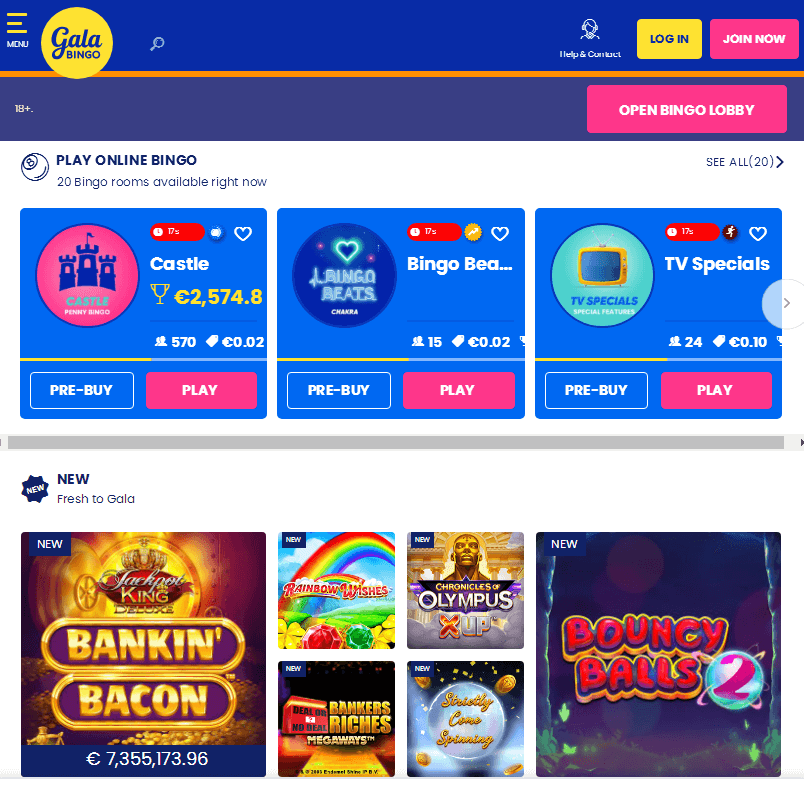Expand See All (20) bingo rooms

click(745, 162)
